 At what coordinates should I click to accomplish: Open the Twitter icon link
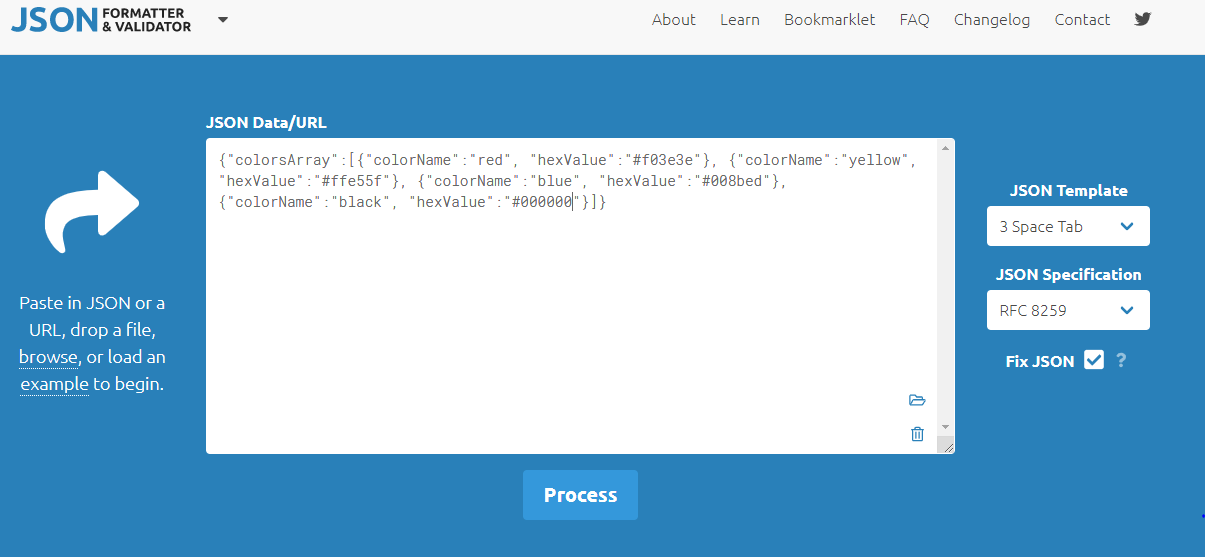coord(1143,19)
